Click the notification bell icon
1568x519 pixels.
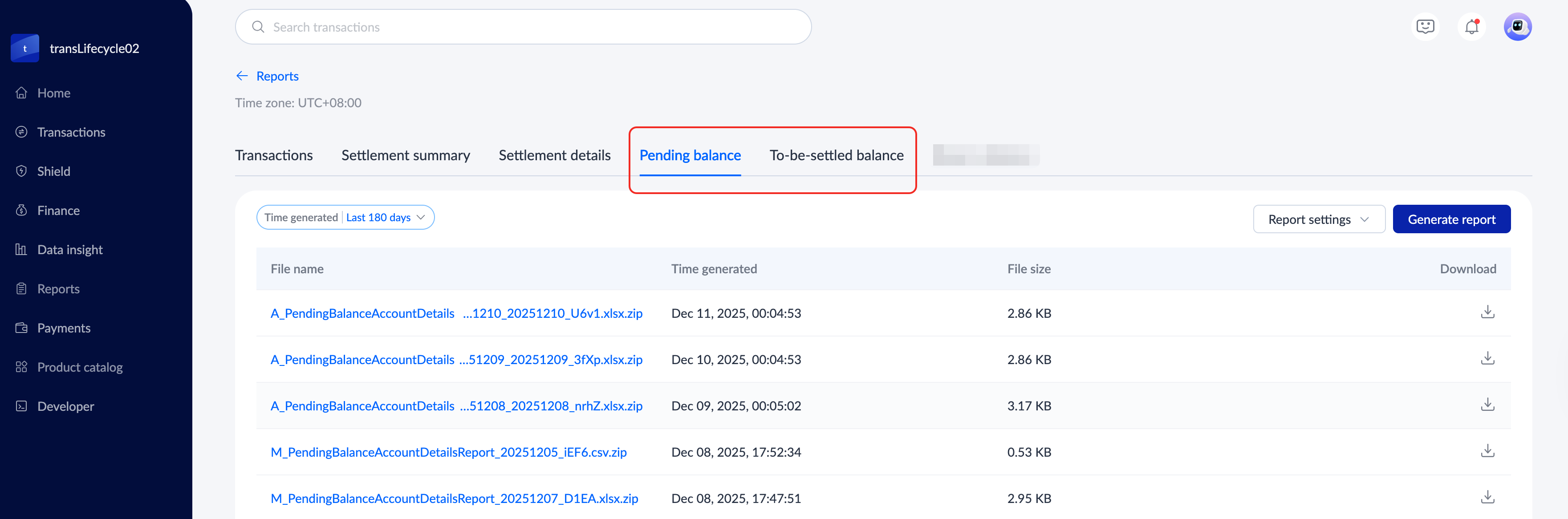(x=1471, y=27)
